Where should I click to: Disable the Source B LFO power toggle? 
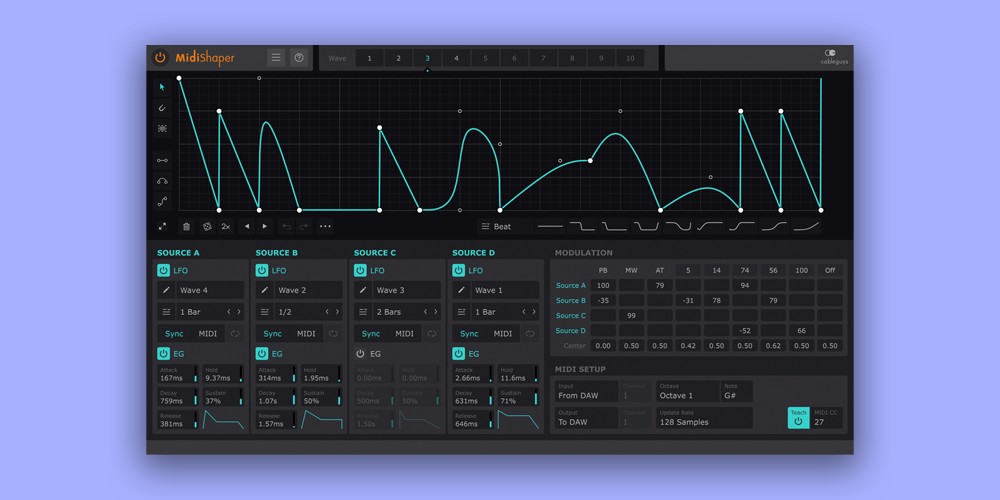(x=262, y=270)
